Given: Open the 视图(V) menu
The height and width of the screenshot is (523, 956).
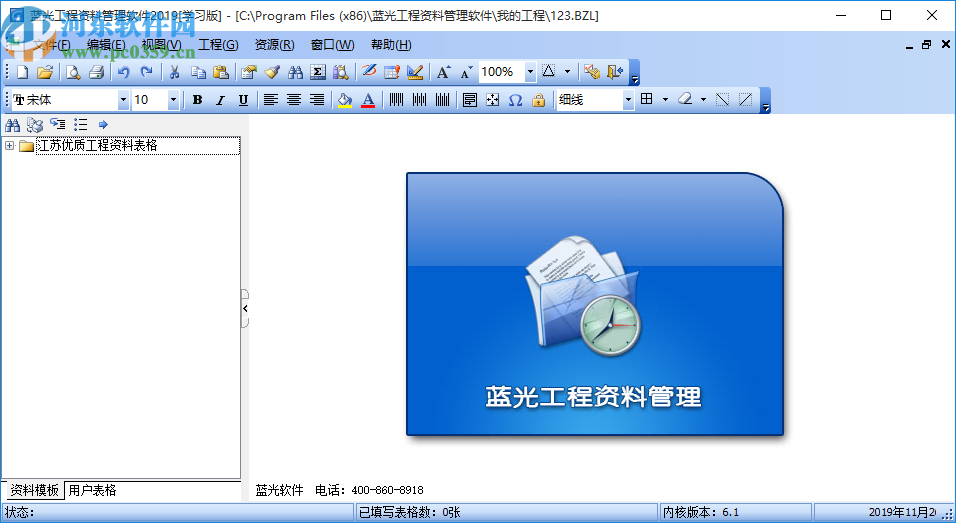Looking at the screenshot, I should (x=162, y=44).
